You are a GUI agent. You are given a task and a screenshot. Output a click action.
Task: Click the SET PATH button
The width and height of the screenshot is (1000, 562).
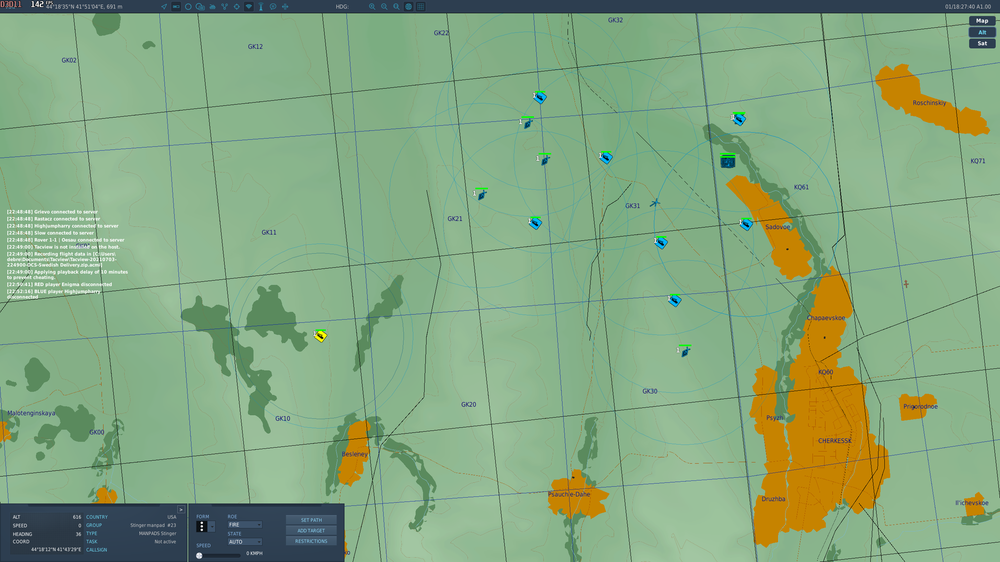pos(311,520)
